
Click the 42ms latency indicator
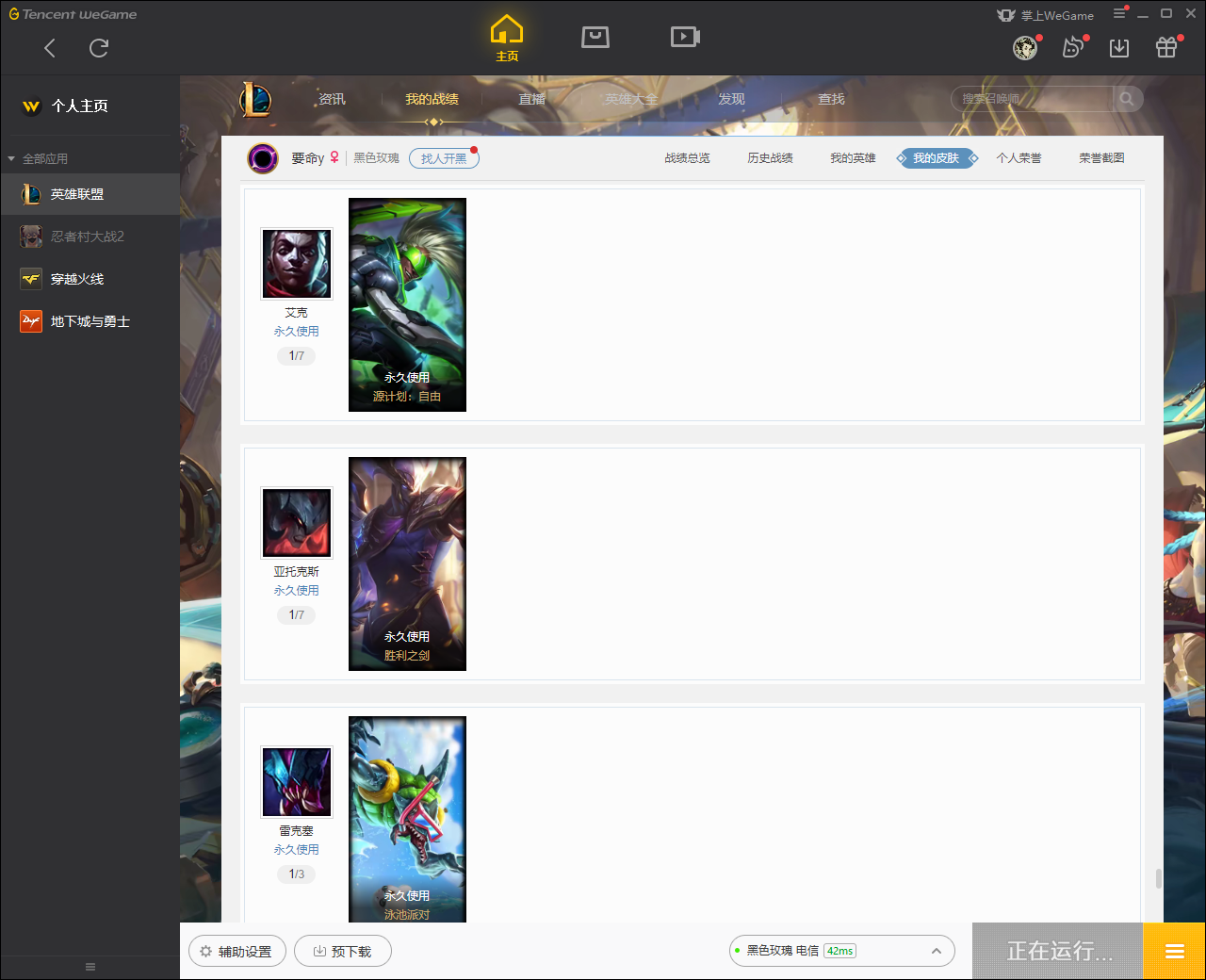click(839, 951)
